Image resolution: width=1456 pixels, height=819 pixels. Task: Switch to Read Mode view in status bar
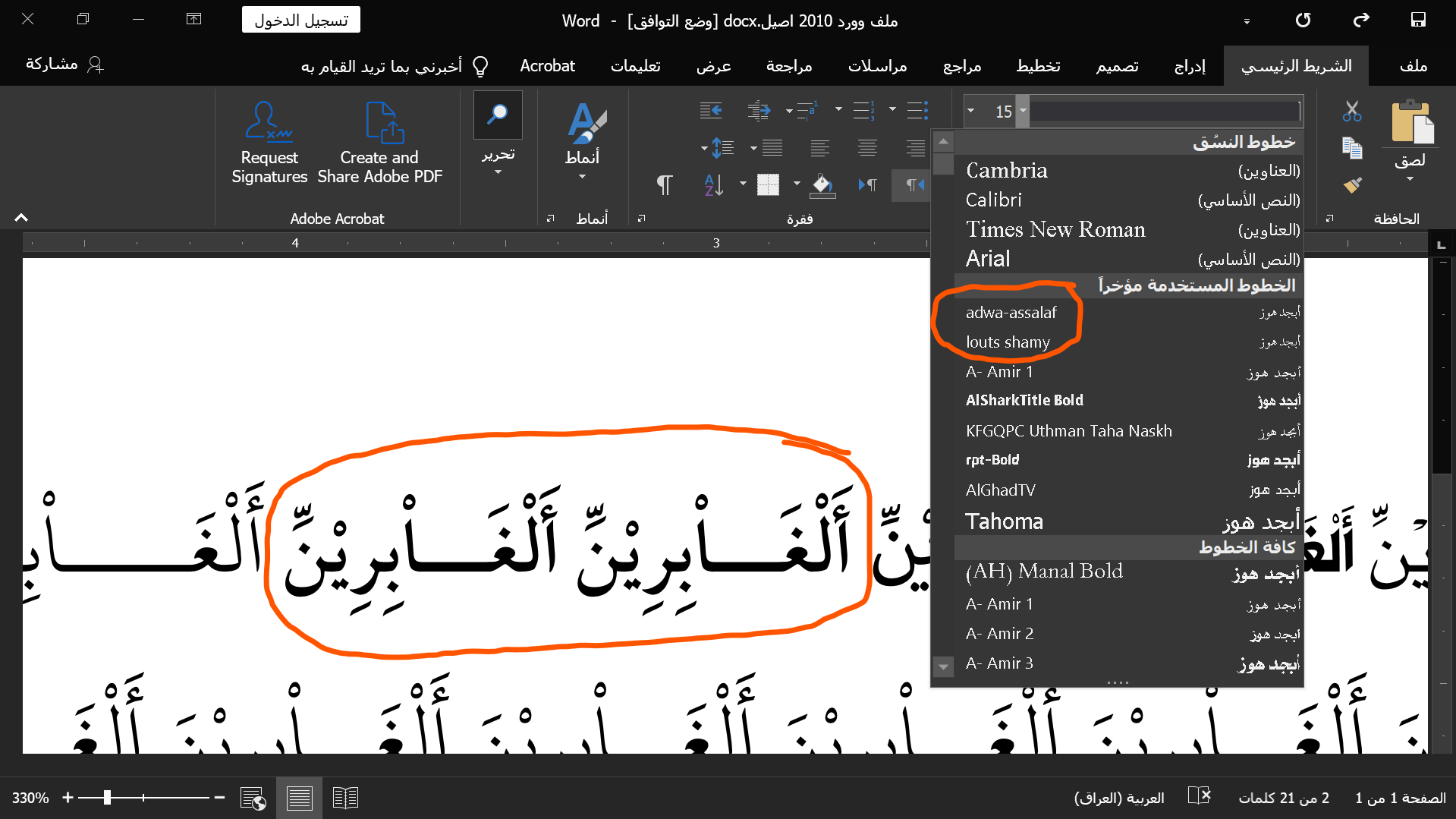click(345, 798)
